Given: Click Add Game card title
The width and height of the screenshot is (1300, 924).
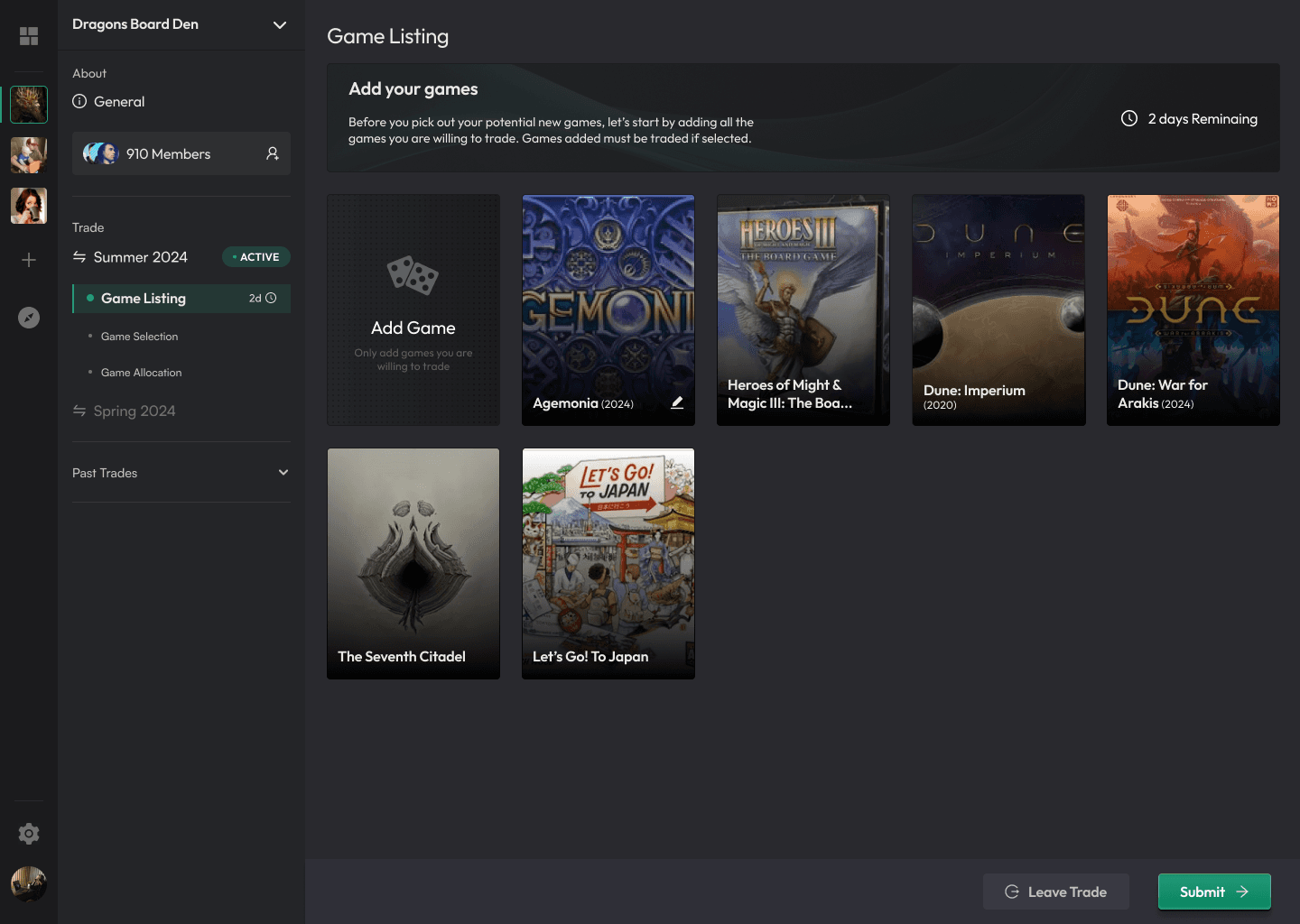Looking at the screenshot, I should point(413,328).
